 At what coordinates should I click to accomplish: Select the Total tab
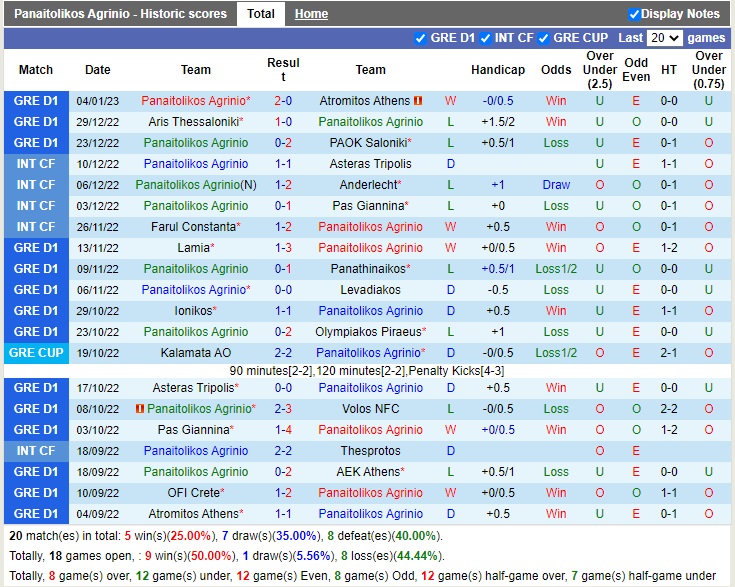click(261, 14)
